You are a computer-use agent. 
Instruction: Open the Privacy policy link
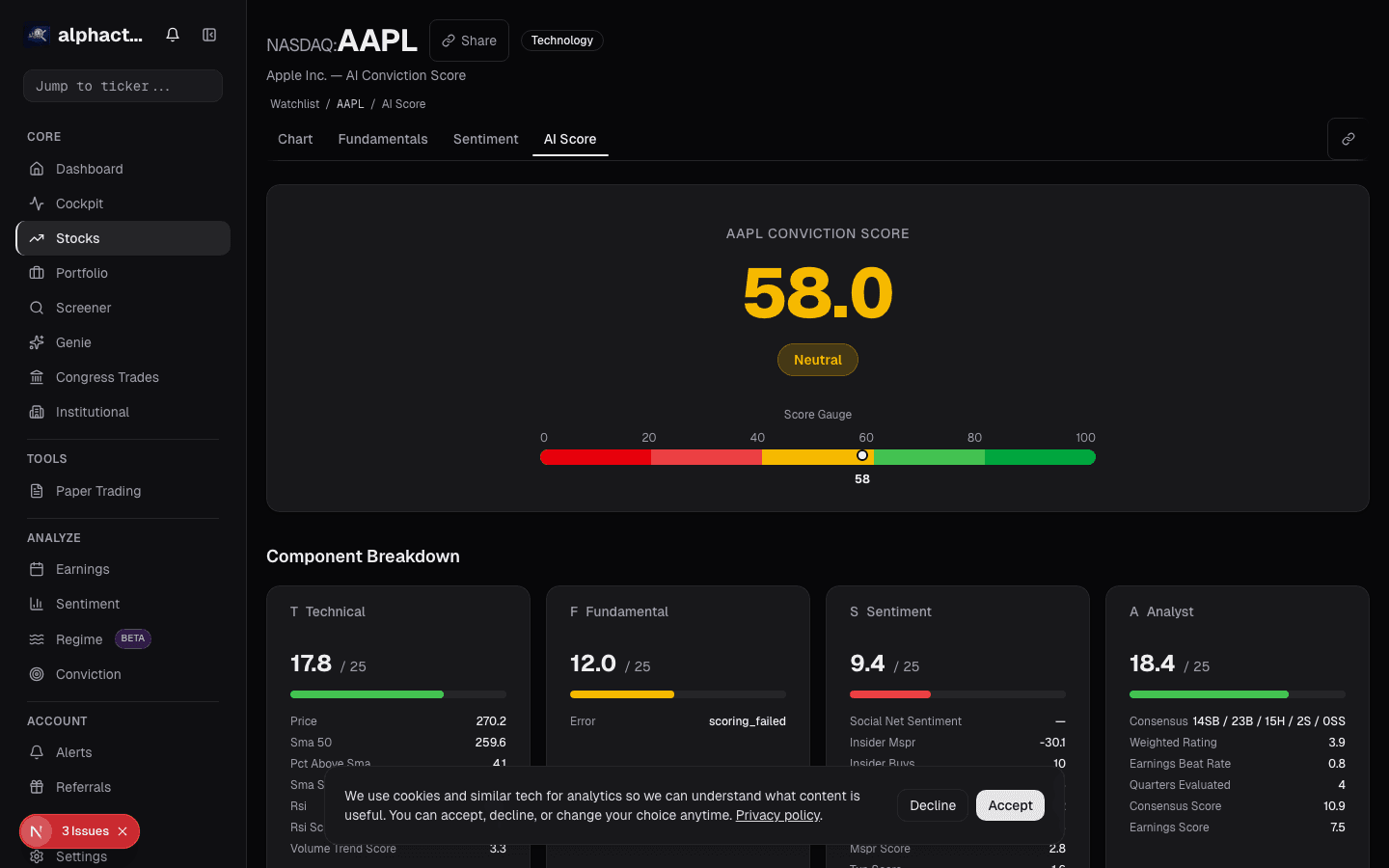(777, 815)
